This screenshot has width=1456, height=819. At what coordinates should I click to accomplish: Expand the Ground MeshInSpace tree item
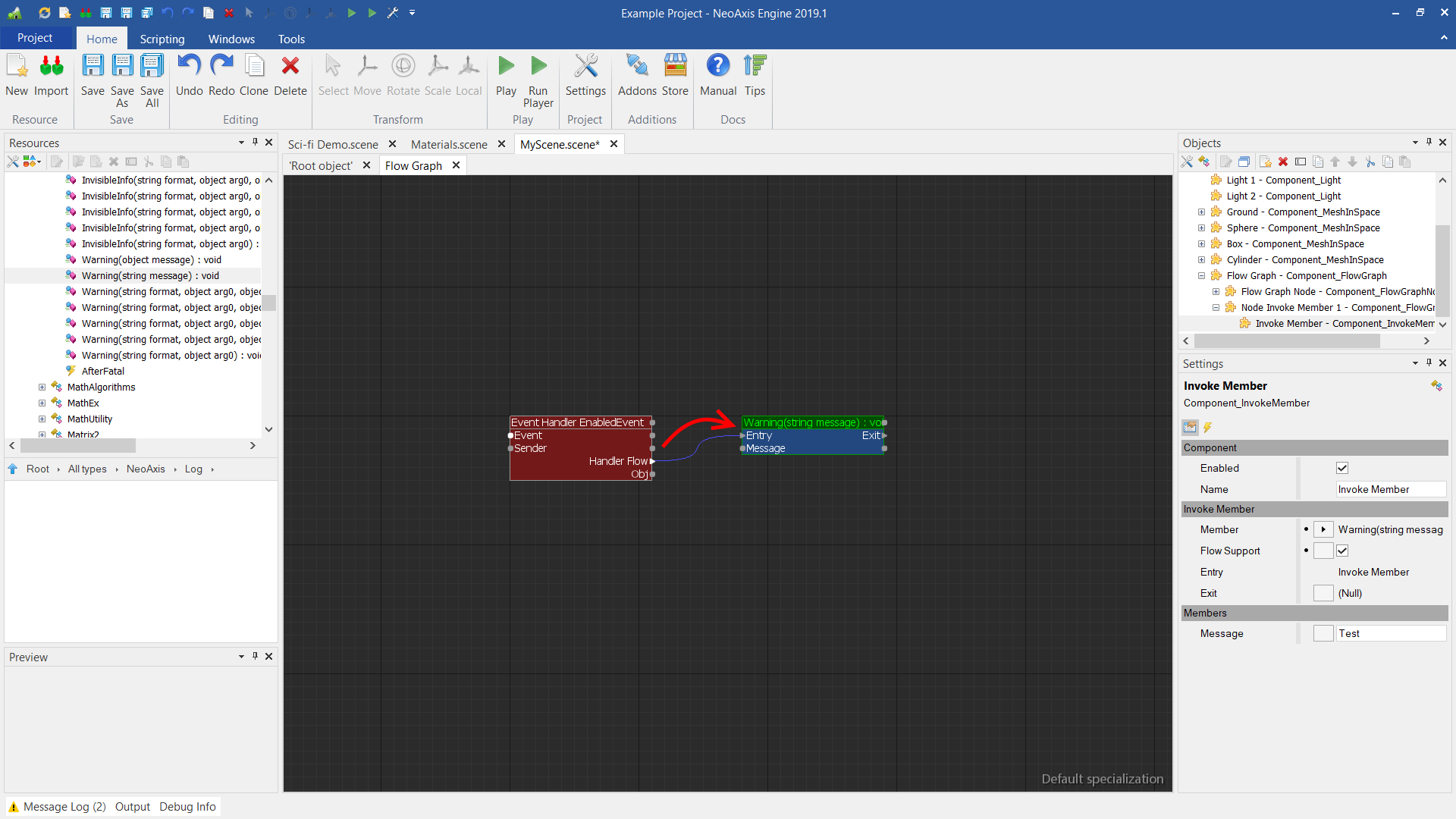click(1201, 212)
